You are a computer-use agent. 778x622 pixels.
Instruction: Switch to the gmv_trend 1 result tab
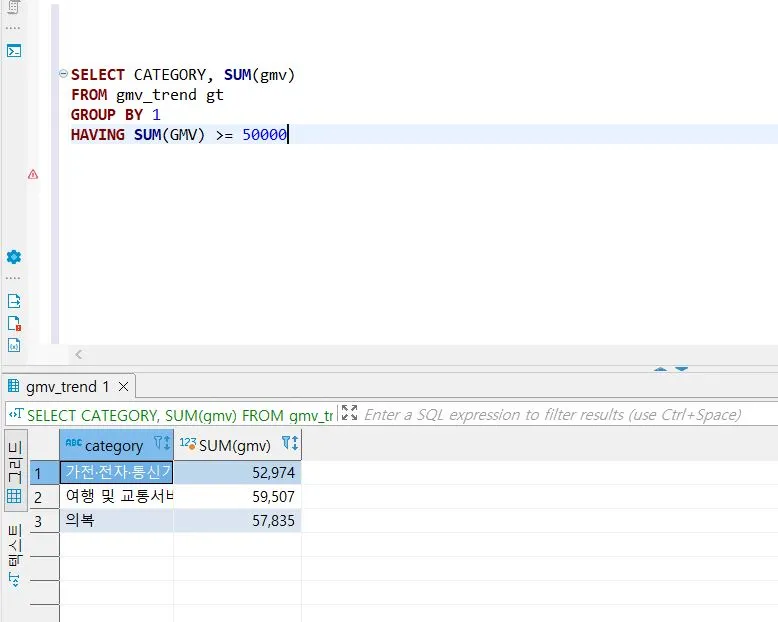click(x=67, y=386)
